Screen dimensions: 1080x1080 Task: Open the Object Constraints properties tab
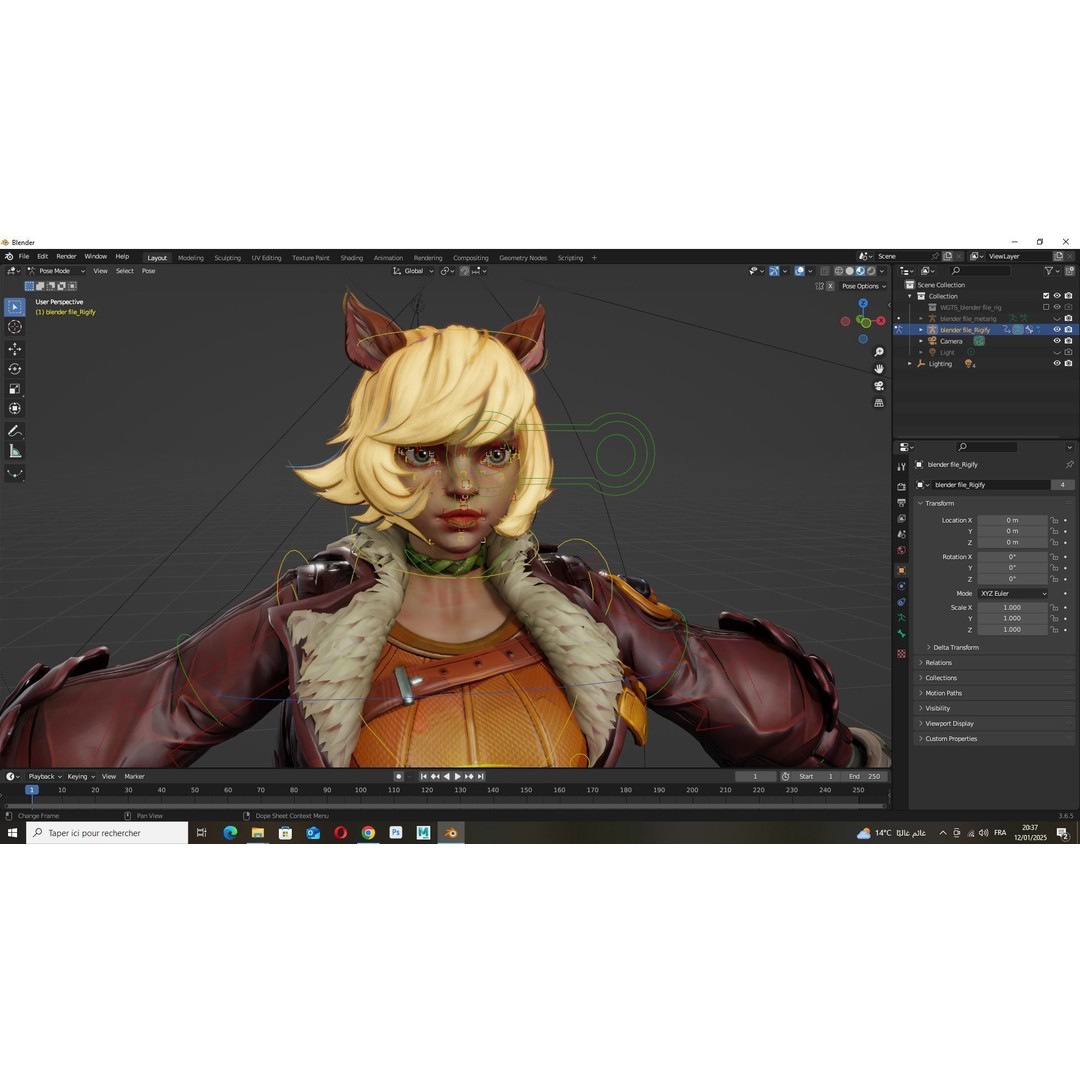(x=902, y=602)
